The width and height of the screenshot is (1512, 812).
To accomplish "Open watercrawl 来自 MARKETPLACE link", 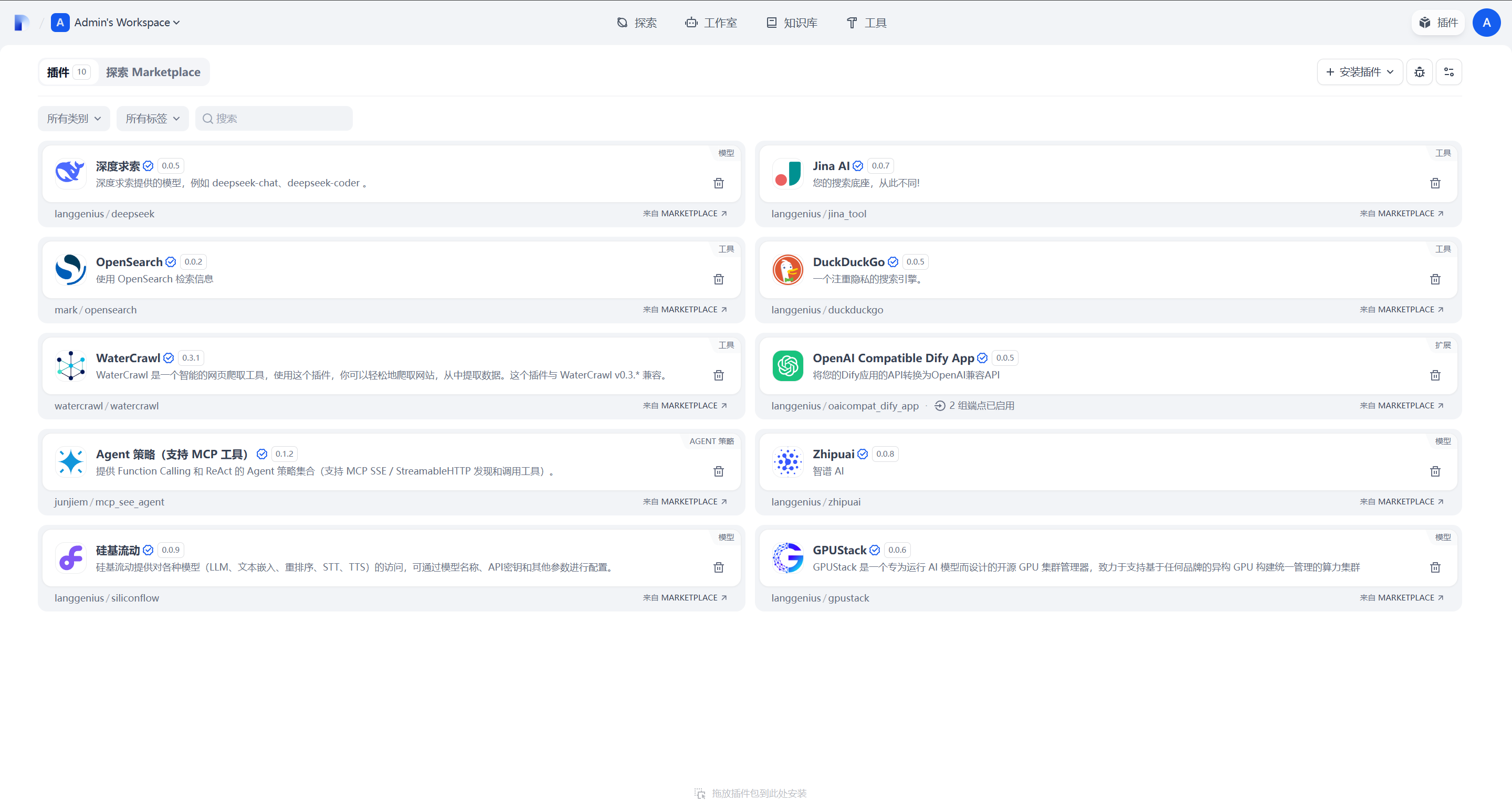I will click(685, 406).
